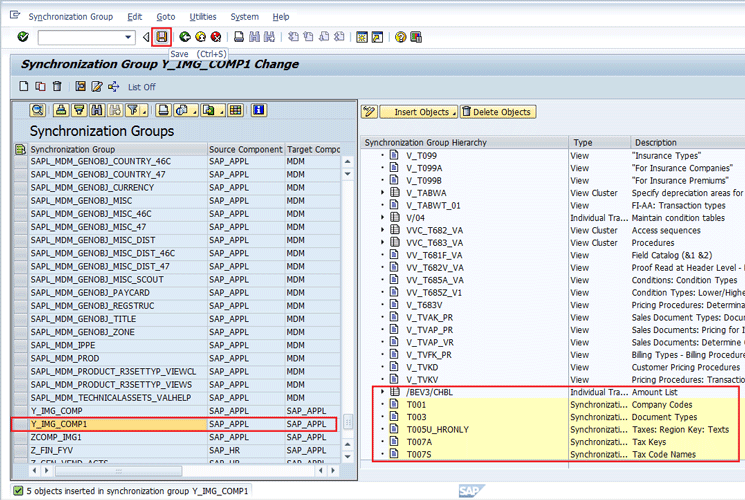Click the blue Information icon in list toolbar

(258, 110)
